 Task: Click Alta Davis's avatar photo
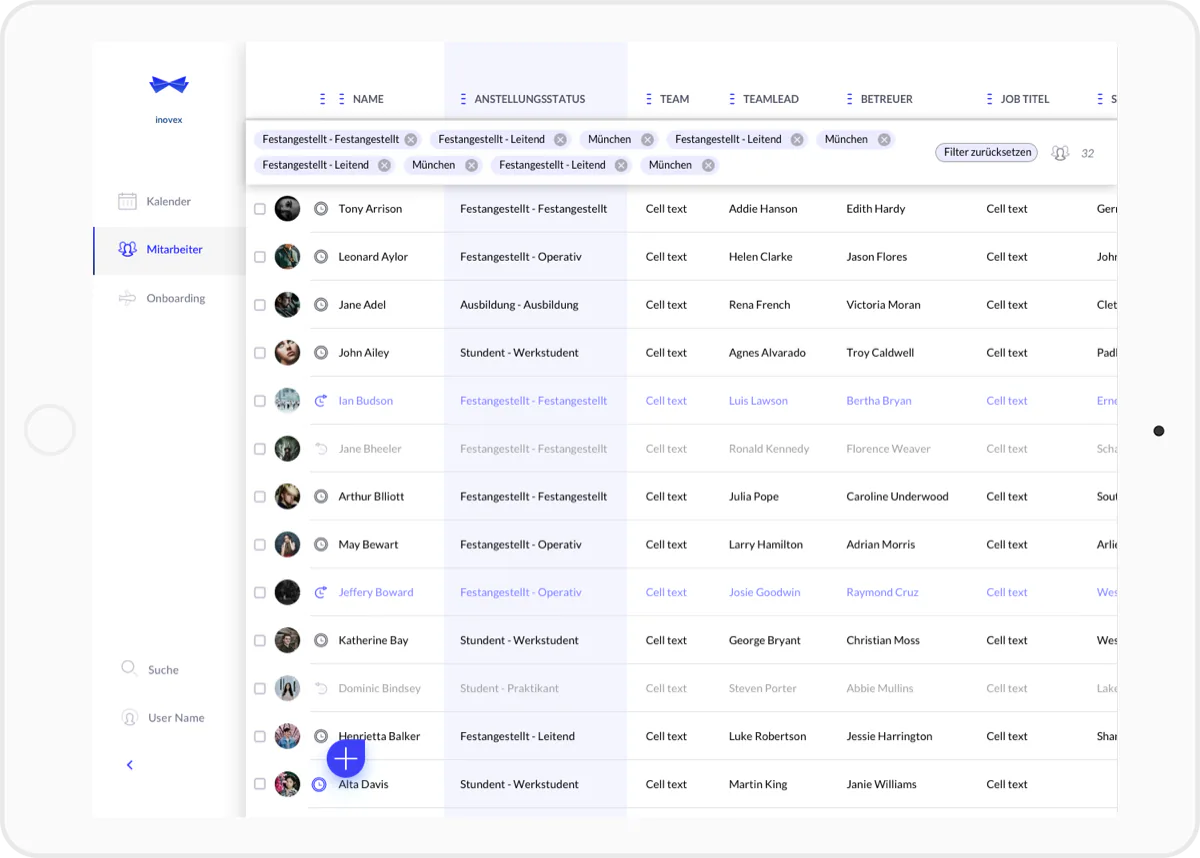(x=288, y=785)
